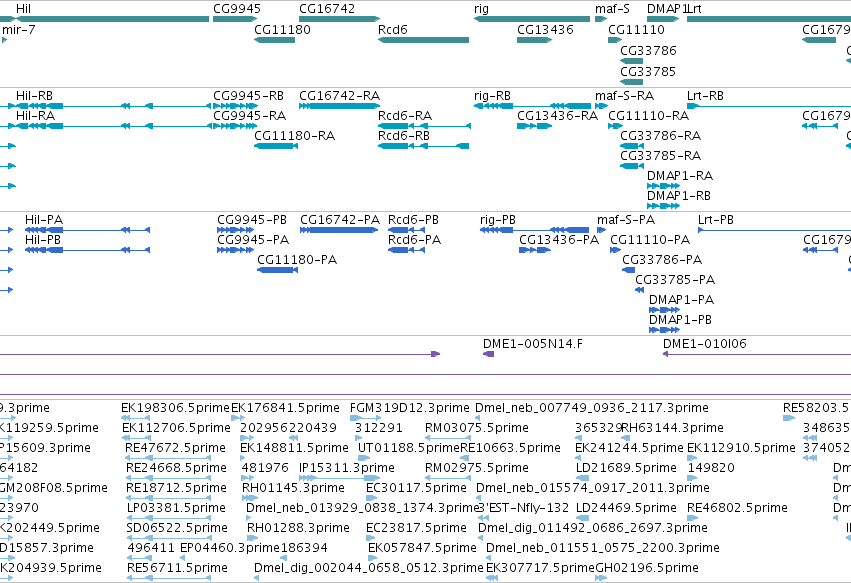Select the CG11110-RA transcript label
851x583 pixels.
click(x=649, y=116)
